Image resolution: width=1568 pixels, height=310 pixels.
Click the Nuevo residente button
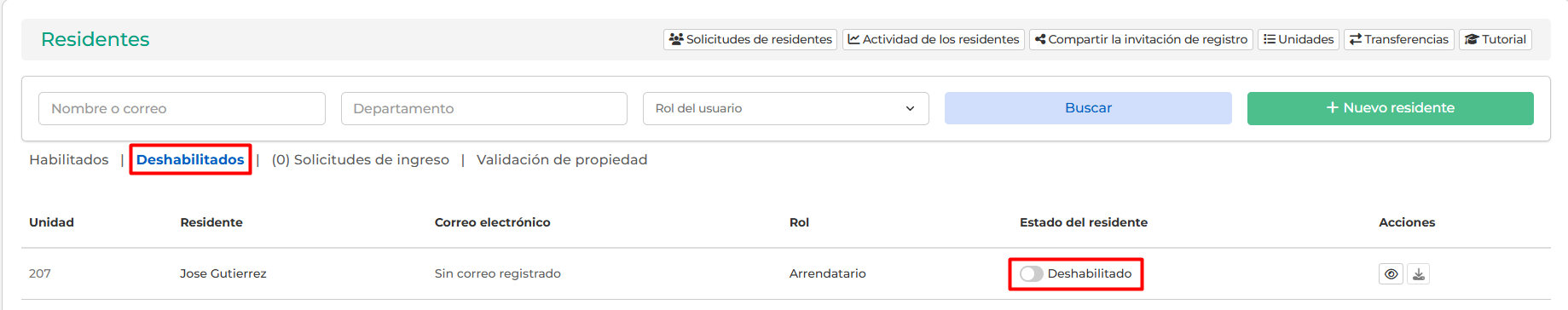[x=1390, y=108]
